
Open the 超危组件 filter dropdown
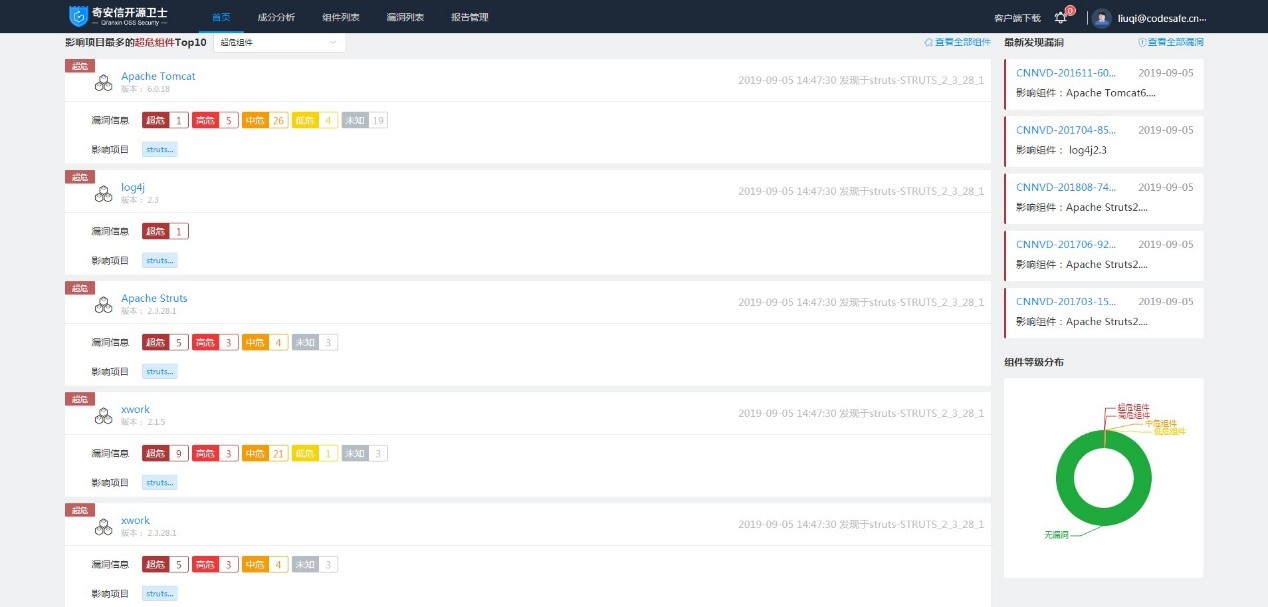click(279, 43)
